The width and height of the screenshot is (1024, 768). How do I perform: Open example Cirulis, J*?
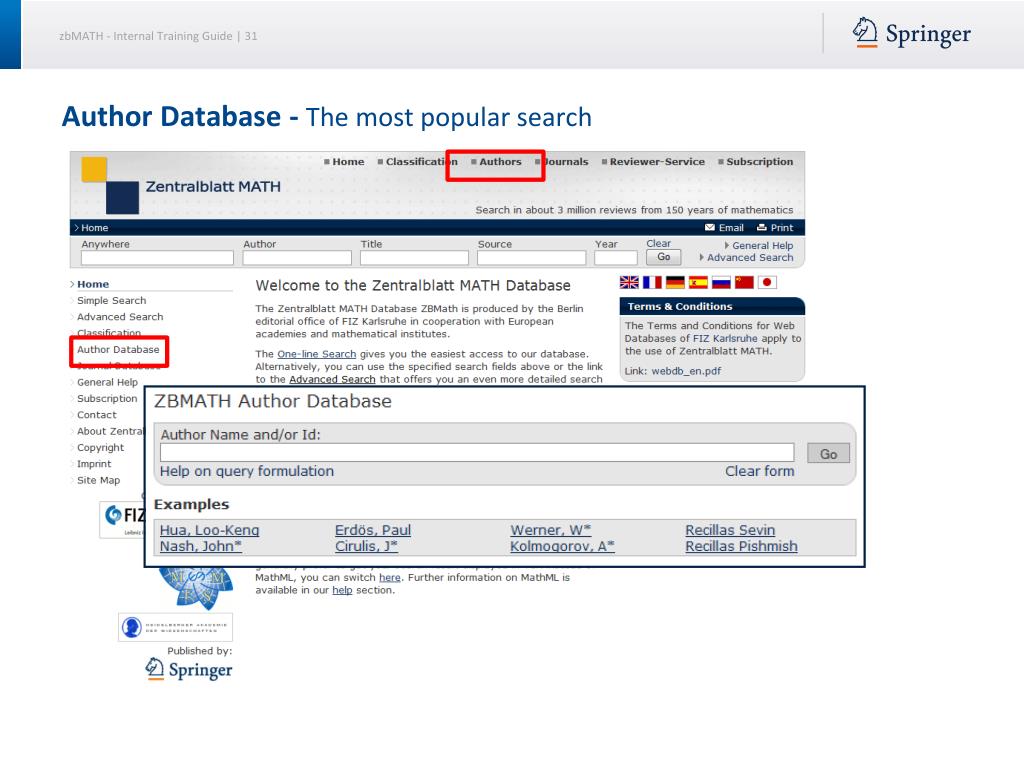point(366,546)
